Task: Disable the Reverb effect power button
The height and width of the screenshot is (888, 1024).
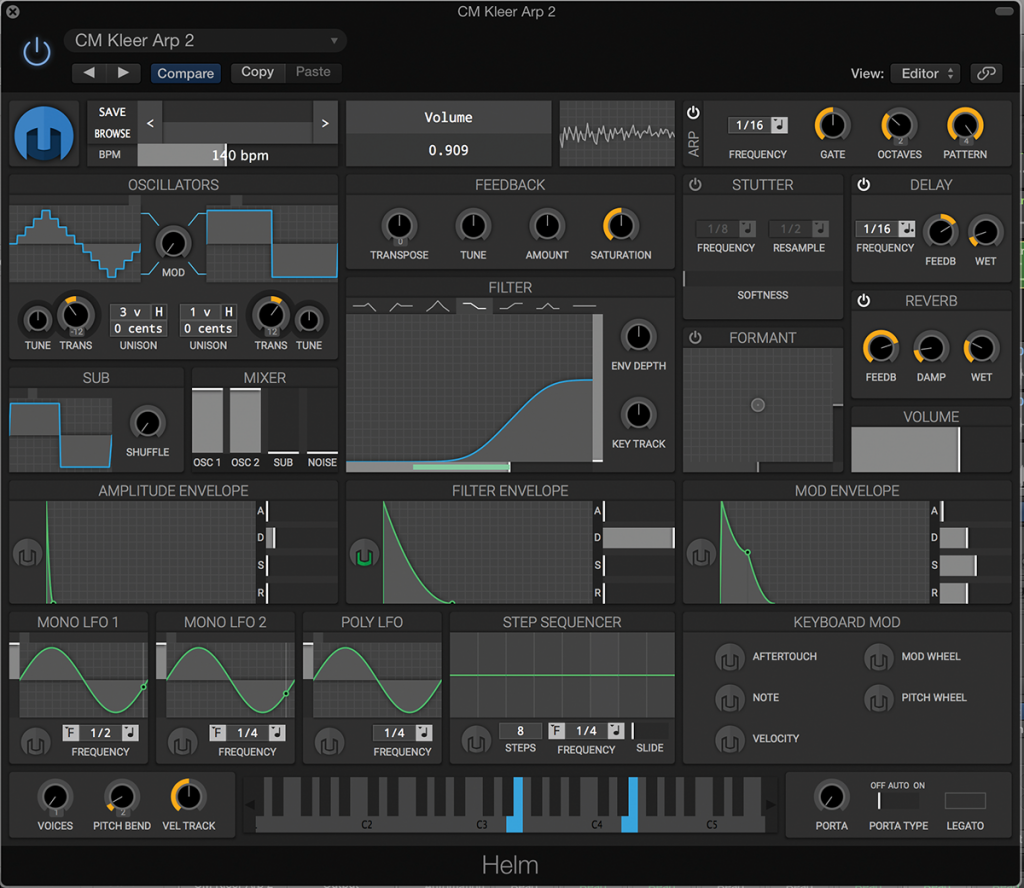Action: 863,300
